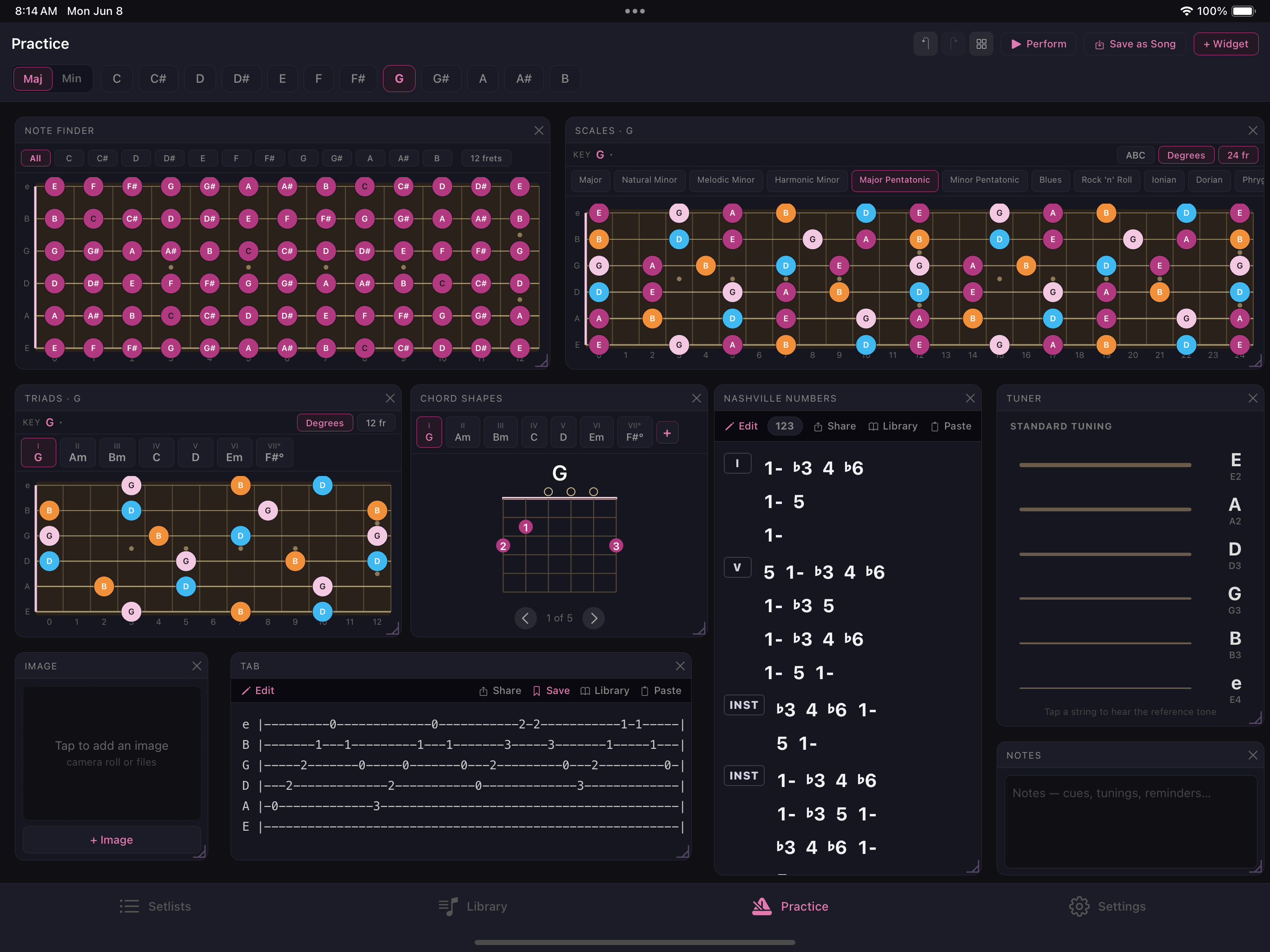Select the Major Pentatonic scale tab

894,180
